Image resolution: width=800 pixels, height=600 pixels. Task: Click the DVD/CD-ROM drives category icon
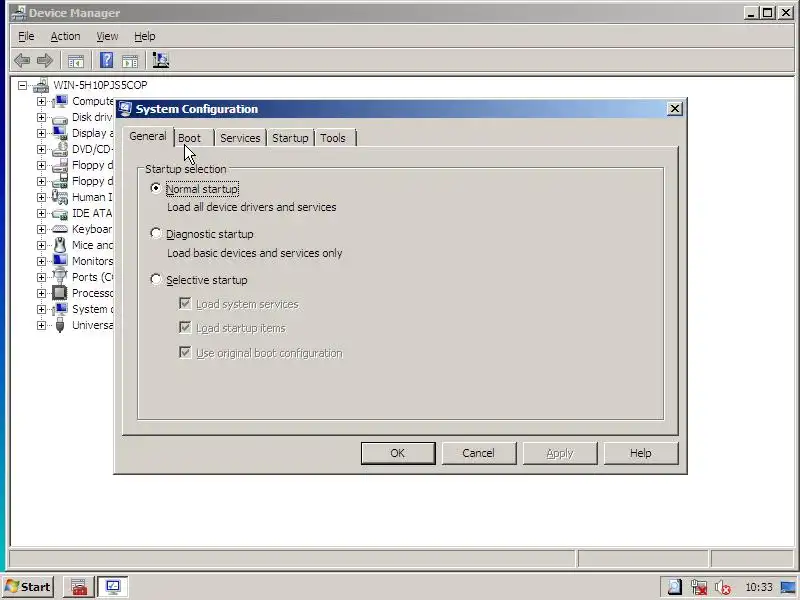pos(60,149)
